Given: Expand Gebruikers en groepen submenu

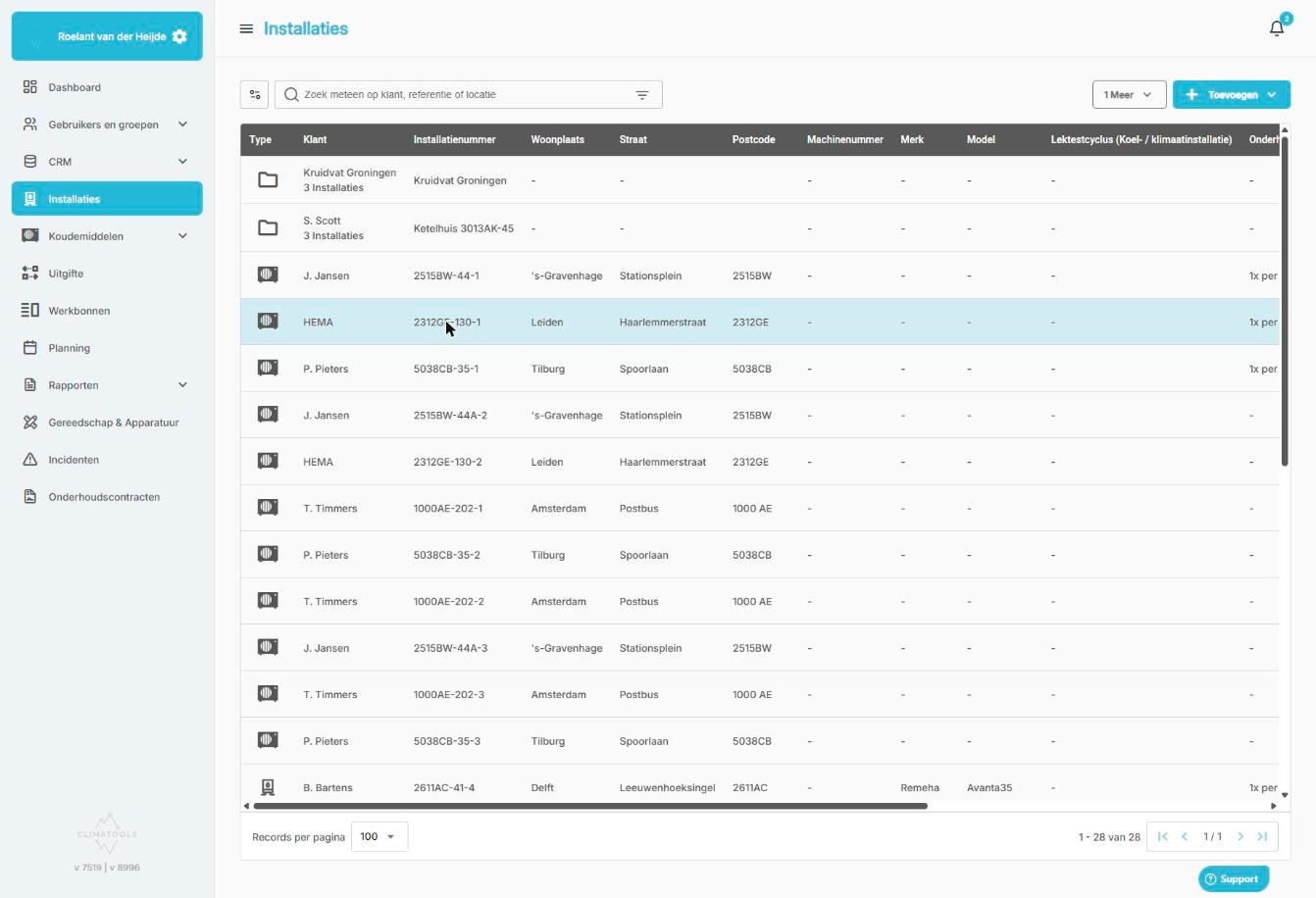Looking at the screenshot, I should point(182,125).
